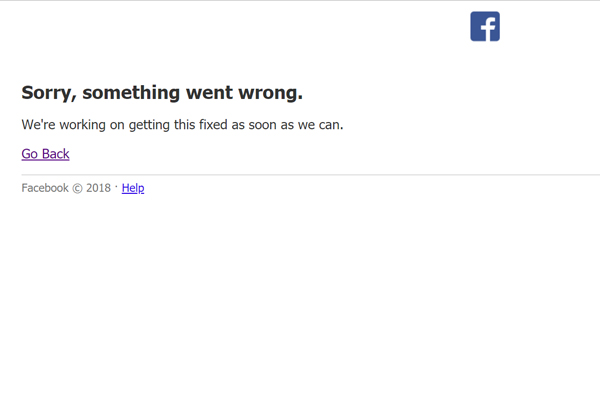
Task: Click the word "Facebook" in the footer
Action: [45, 188]
